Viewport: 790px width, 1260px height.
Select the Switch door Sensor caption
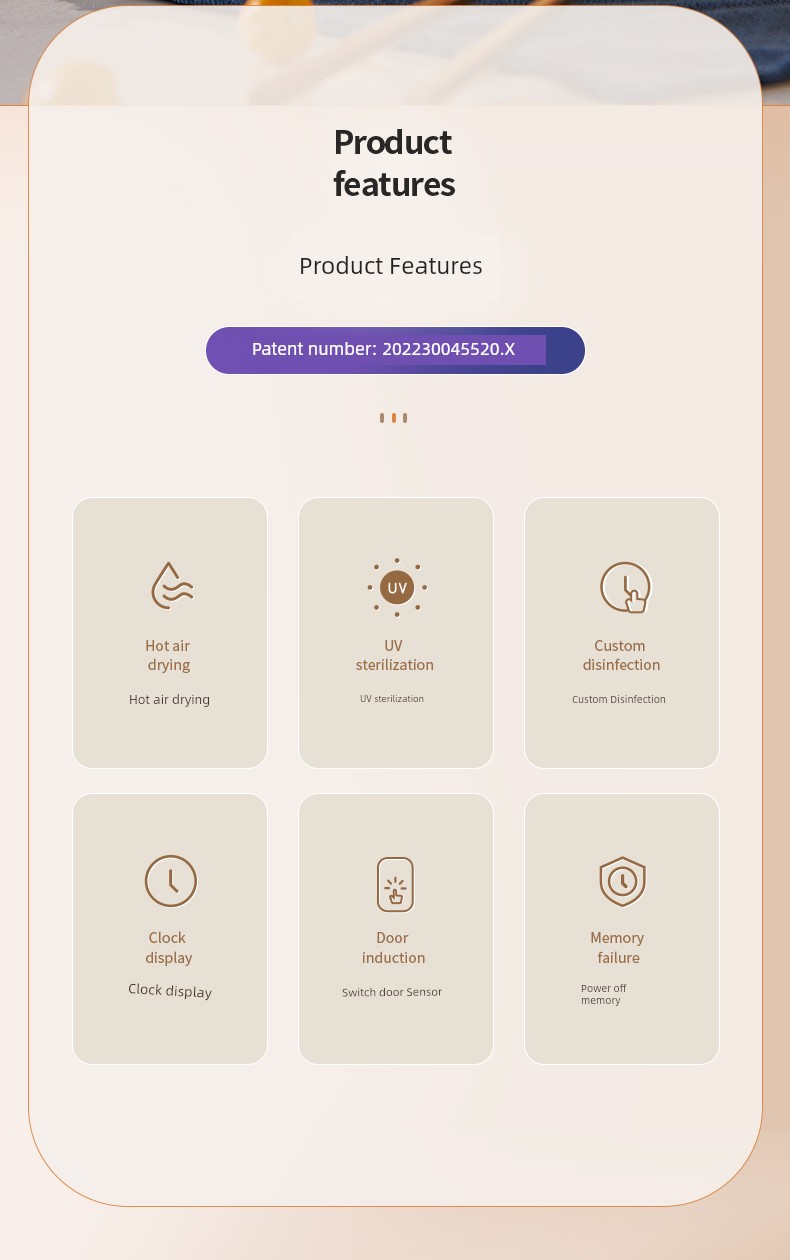click(392, 992)
